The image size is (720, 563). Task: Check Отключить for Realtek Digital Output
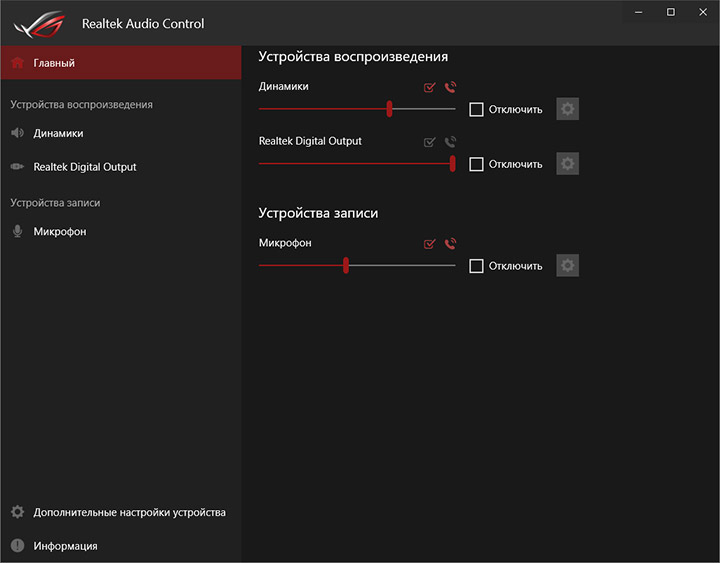click(x=476, y=164)
